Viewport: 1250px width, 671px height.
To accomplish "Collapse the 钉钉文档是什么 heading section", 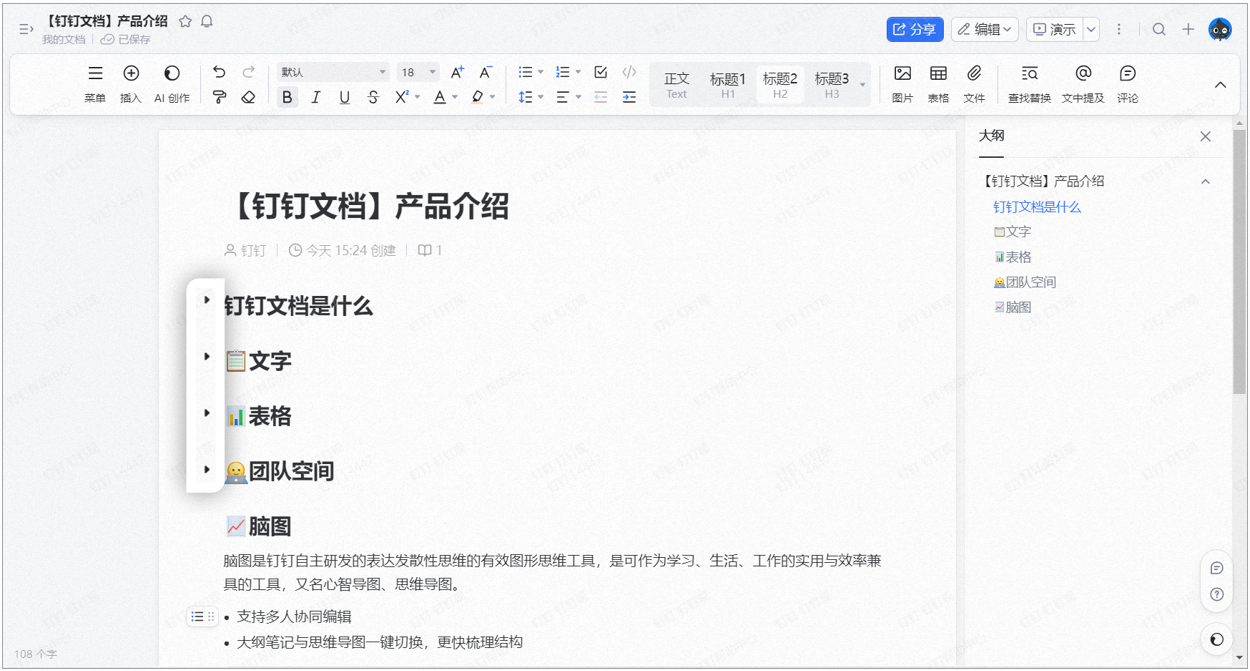I will (x=206, y=299).
